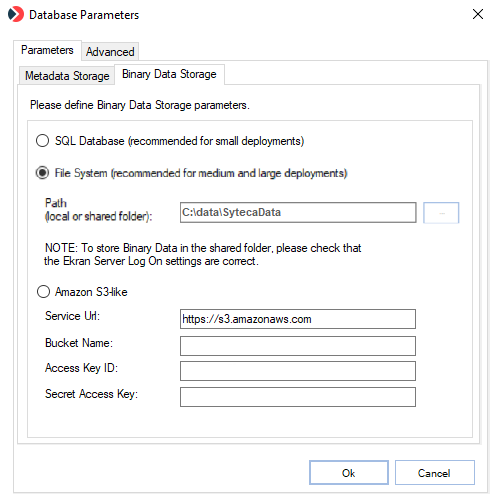The image size is (502, 496).
Task: Select the SQL Database radio button
Action: click(43, 141)
